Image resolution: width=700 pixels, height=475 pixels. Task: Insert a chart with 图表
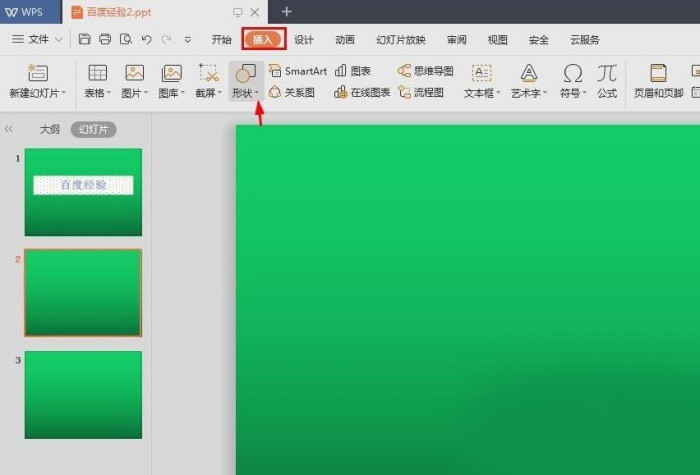click(353, 71)
